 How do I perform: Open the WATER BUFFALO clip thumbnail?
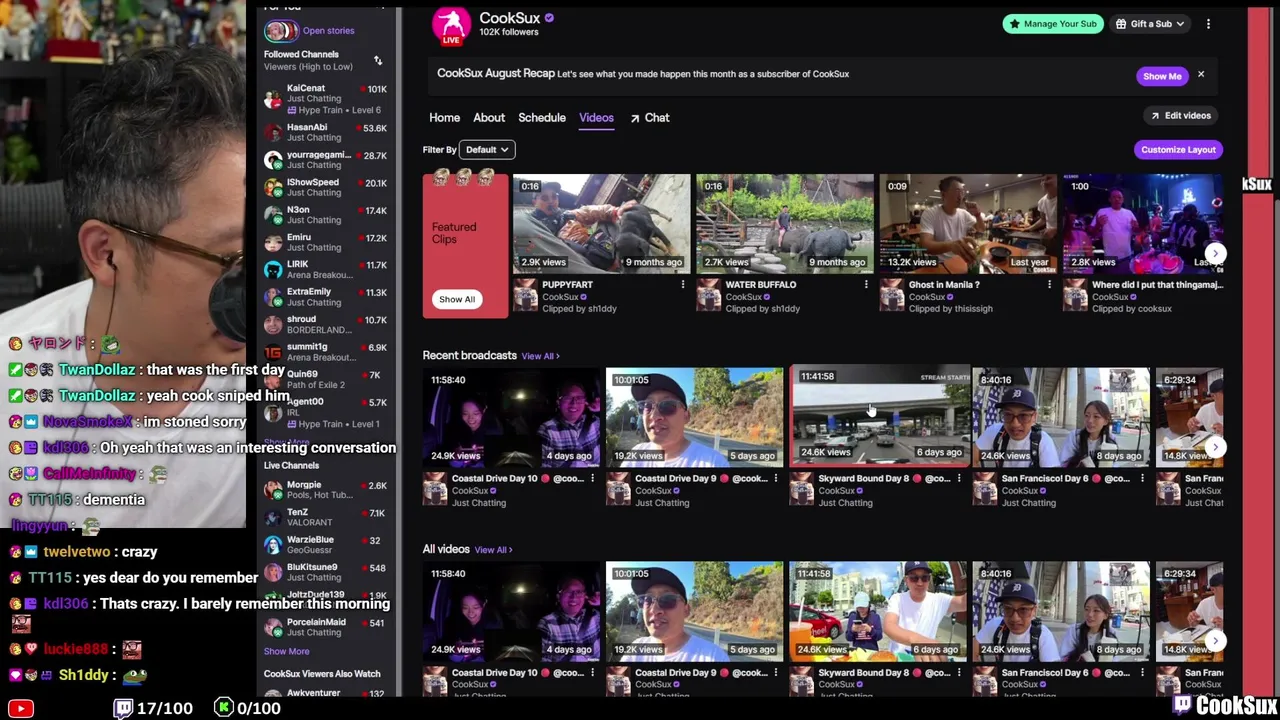pos(785,224)
